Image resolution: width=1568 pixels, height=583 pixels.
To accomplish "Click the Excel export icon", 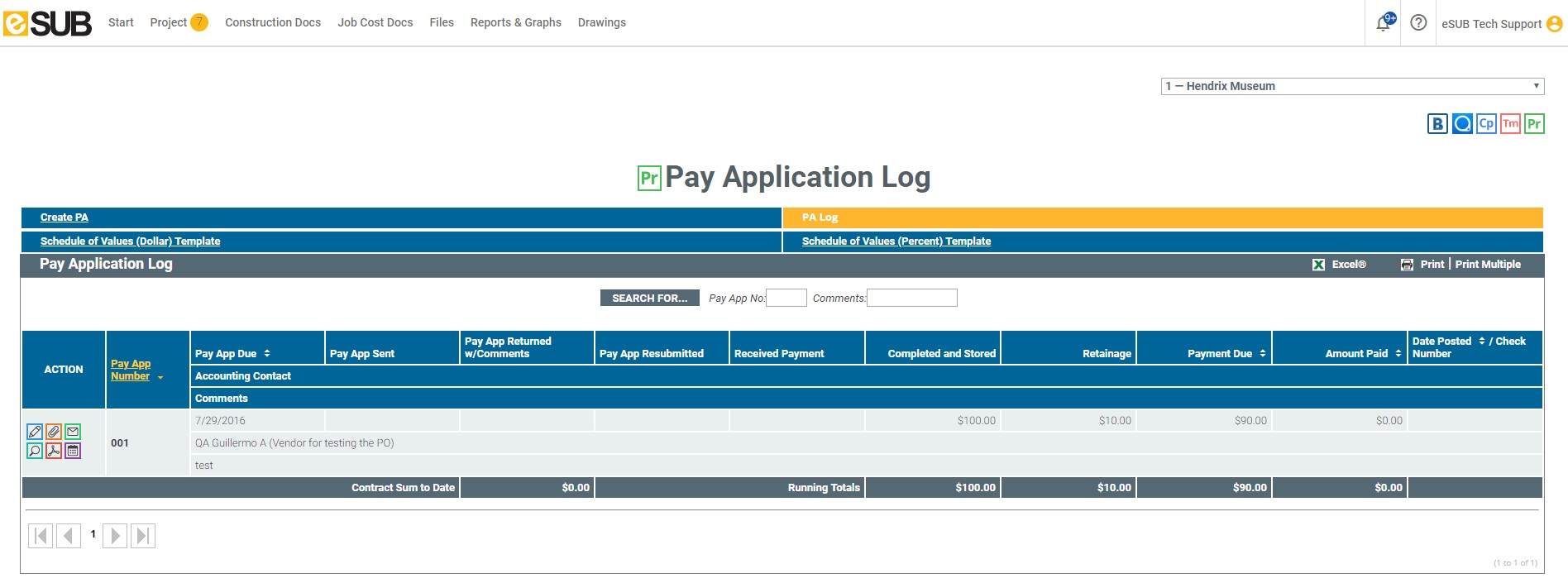I will coord(1318,265).
